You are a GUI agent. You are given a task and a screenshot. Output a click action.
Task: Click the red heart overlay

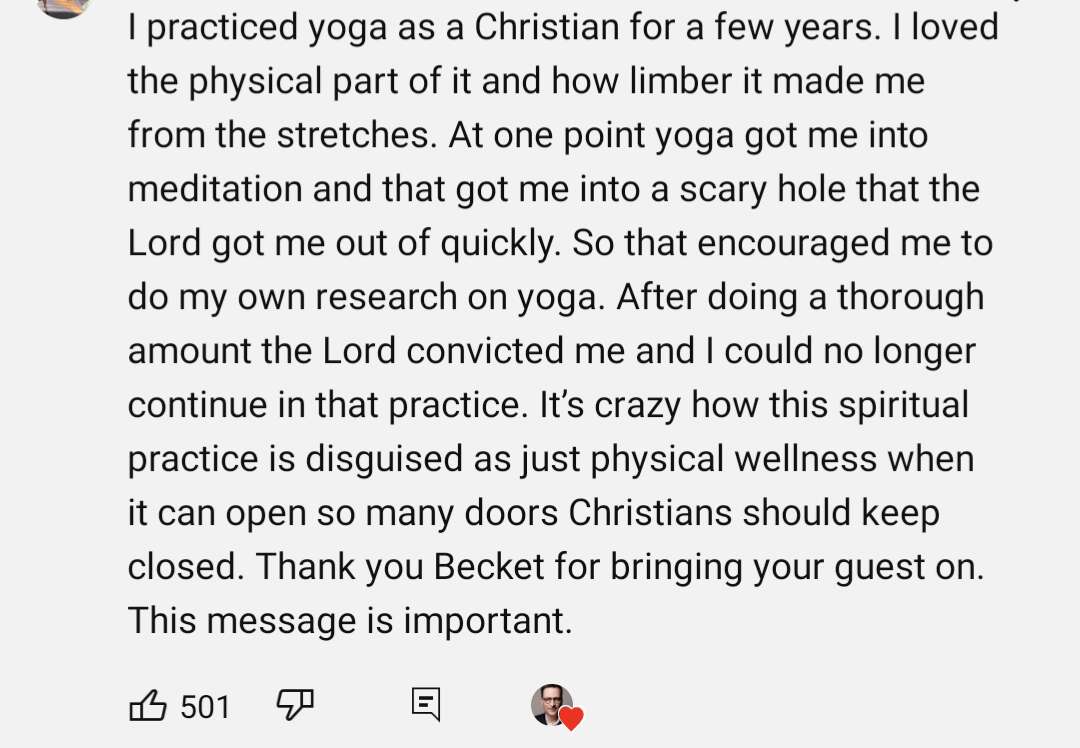[x=571, y=718]
